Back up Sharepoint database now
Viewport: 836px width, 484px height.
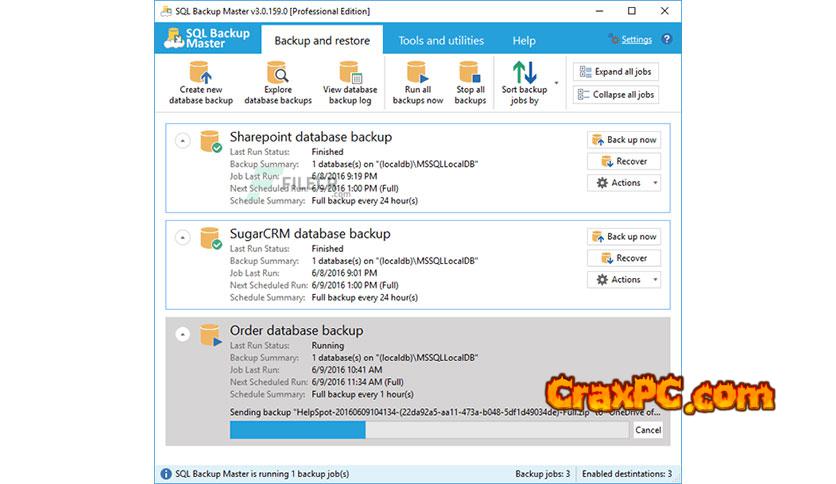coord(624,140)
